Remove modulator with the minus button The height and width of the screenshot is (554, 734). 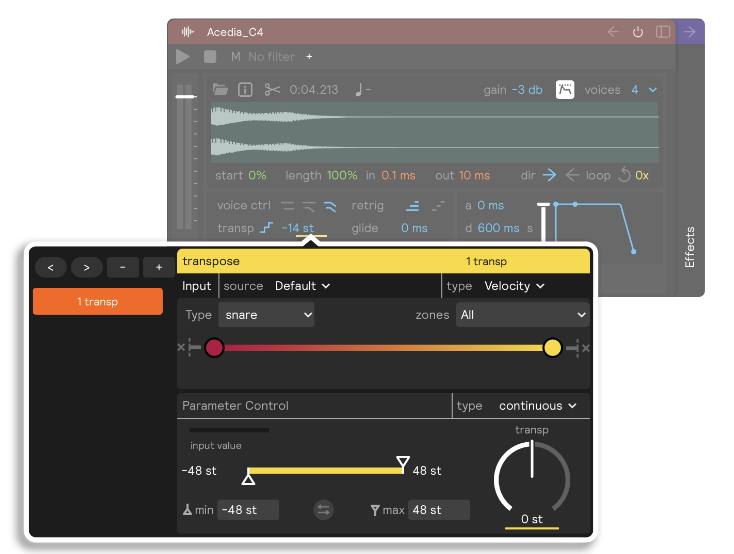click(123, 267)
